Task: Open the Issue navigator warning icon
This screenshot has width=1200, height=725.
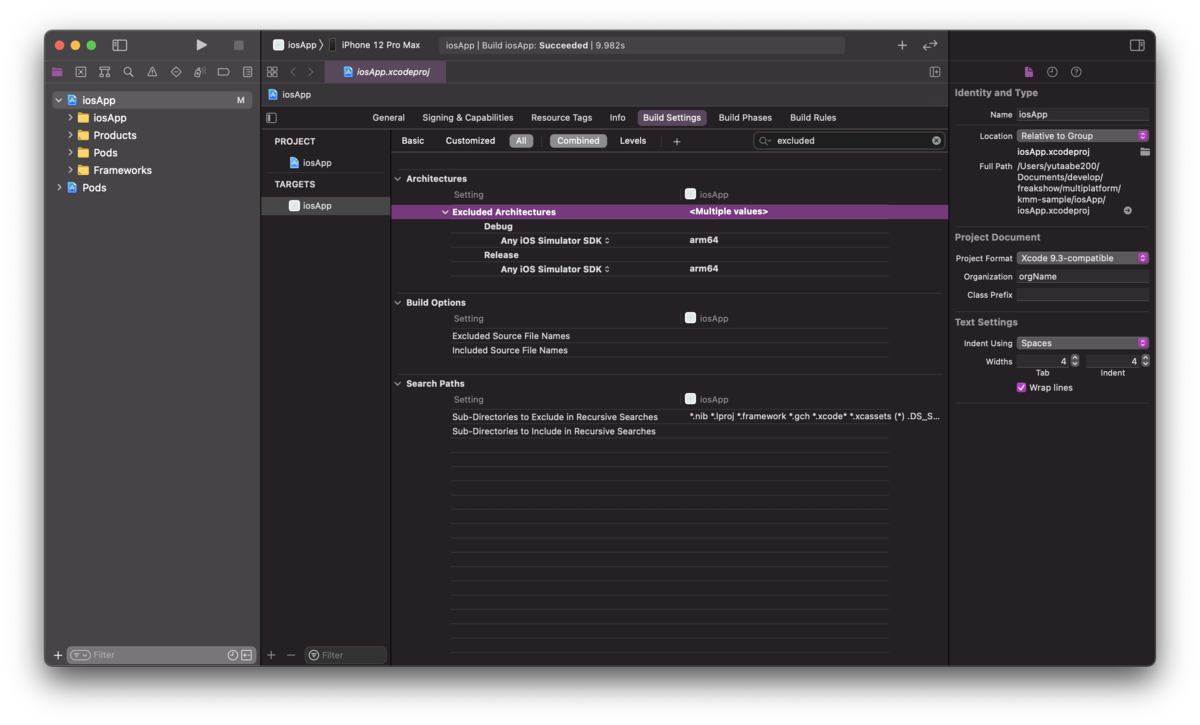Action: (152, 72)
